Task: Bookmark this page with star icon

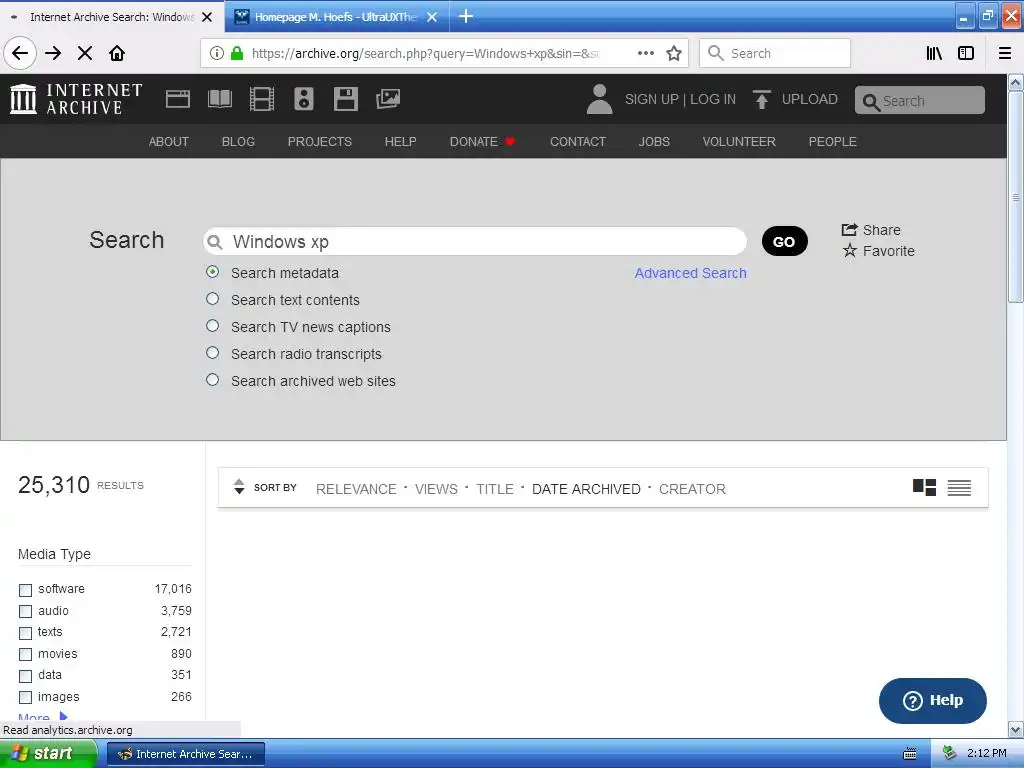Action: (674, 53)
